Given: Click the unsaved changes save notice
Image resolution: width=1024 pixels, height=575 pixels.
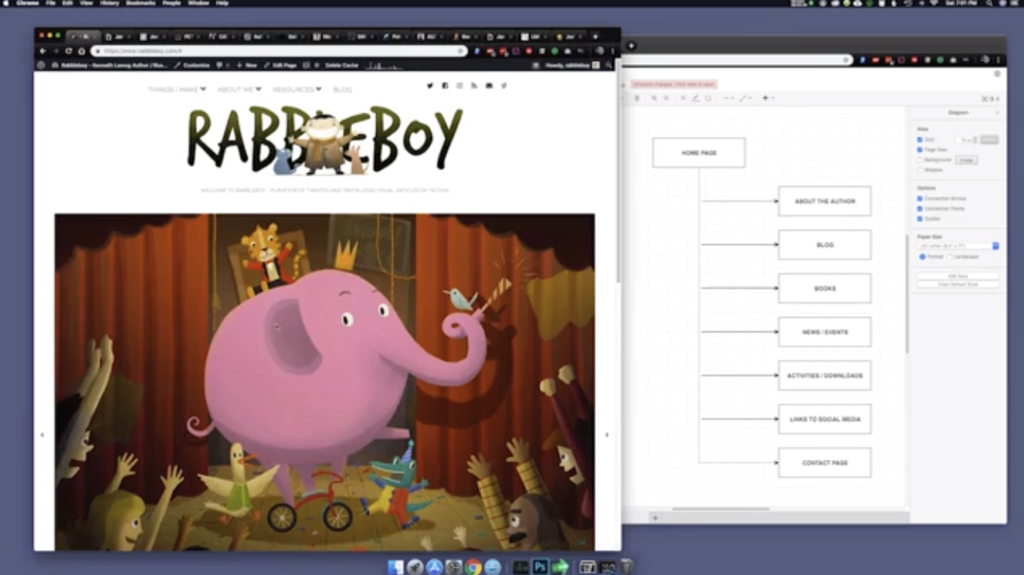Looking at the screenshot, I should [x=673, y=84].
